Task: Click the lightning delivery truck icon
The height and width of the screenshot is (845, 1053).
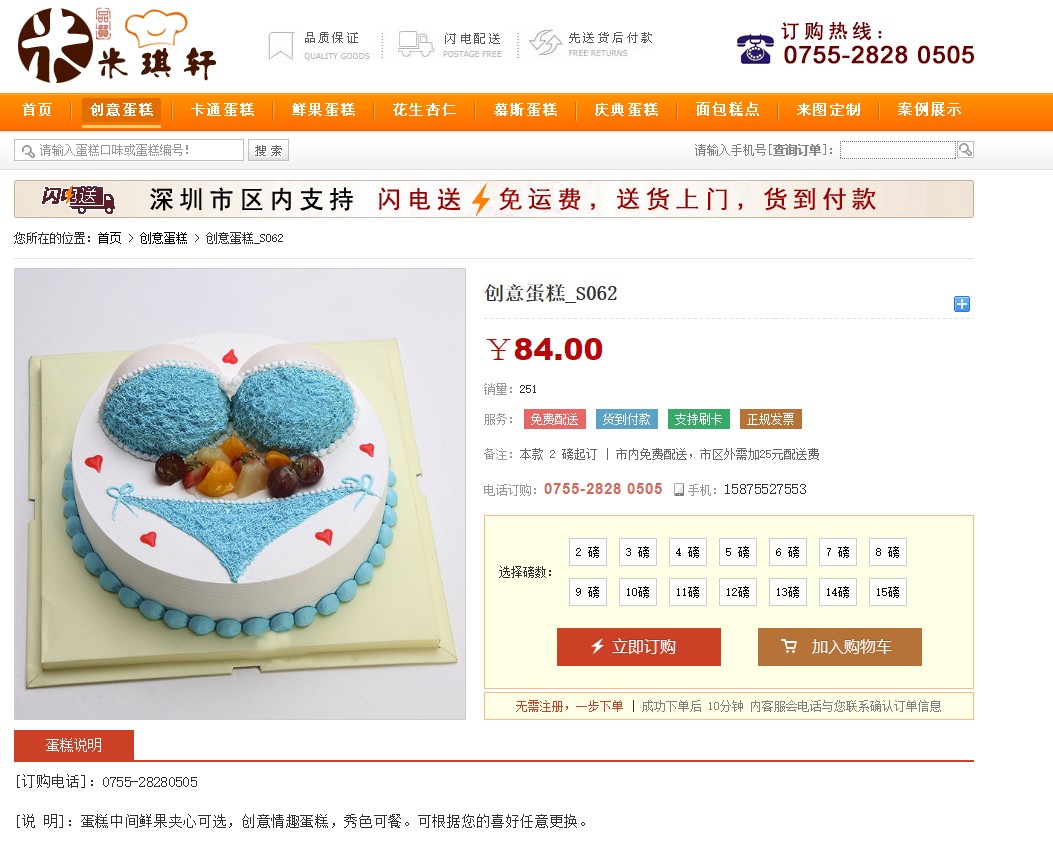Action: 415,44
